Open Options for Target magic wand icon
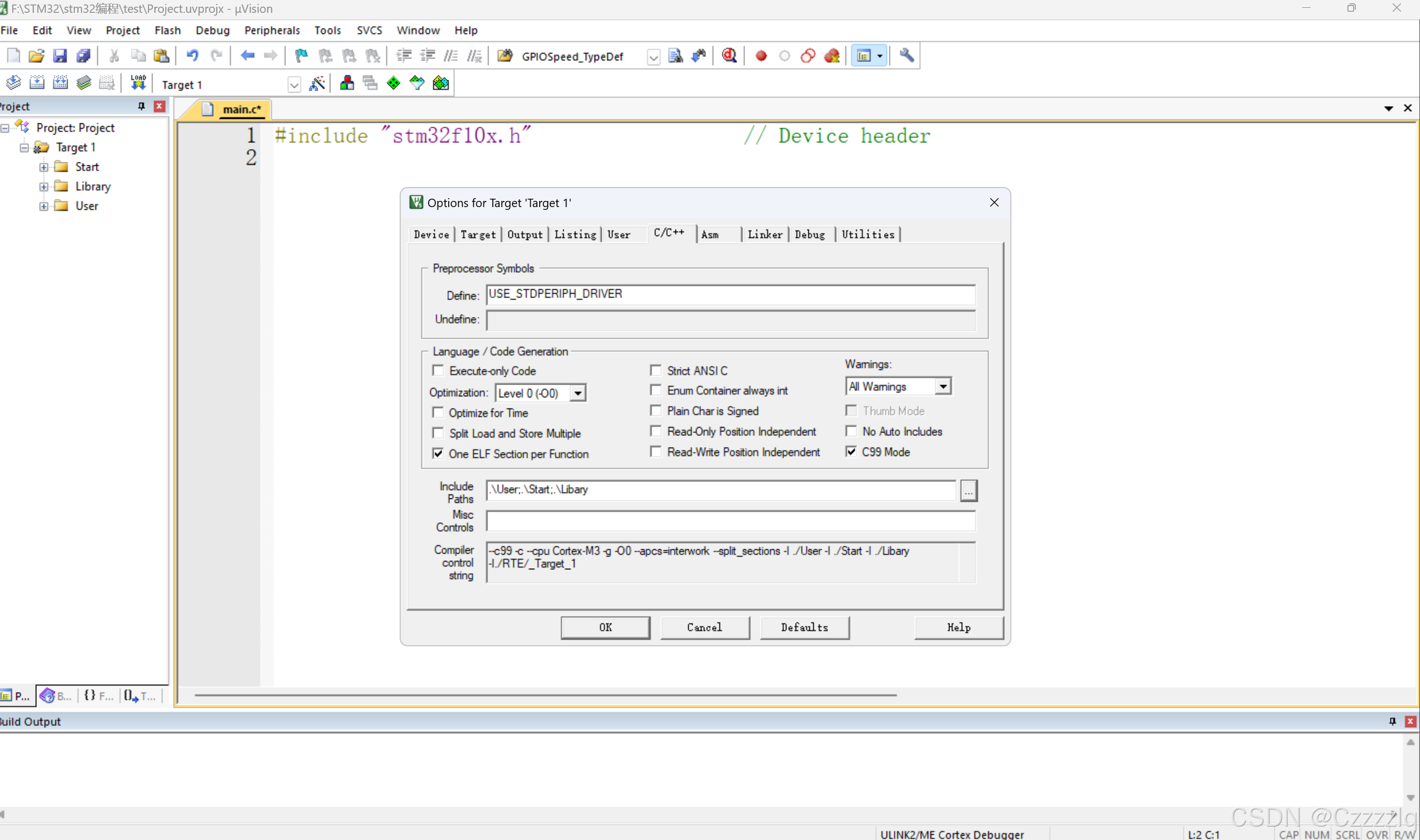 [x=317, y=84]
